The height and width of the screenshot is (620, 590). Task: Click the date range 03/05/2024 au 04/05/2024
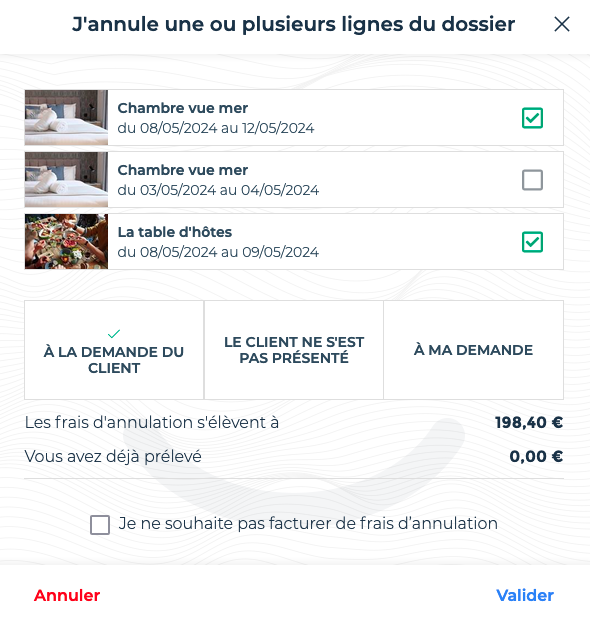coord(229,190)
